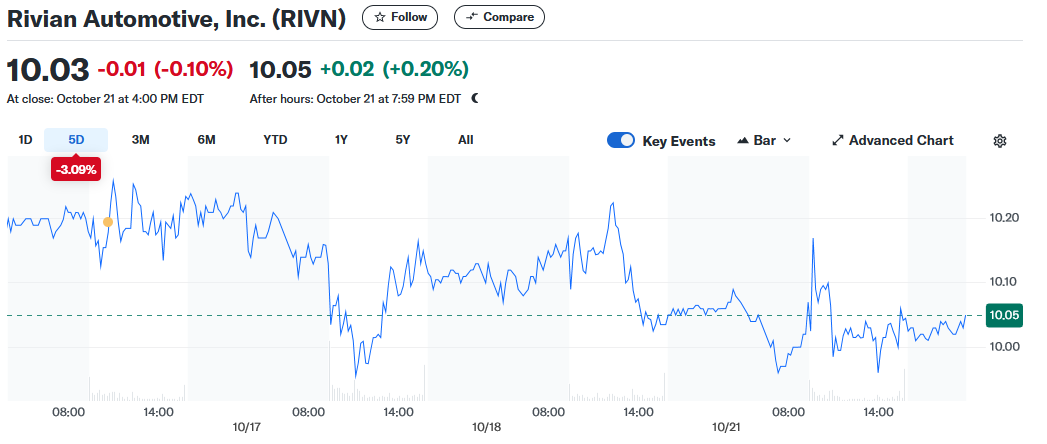This screenshot has width=1047, height=444.
Task: Click the Compare arrows icon
Action: click(472, 17)
